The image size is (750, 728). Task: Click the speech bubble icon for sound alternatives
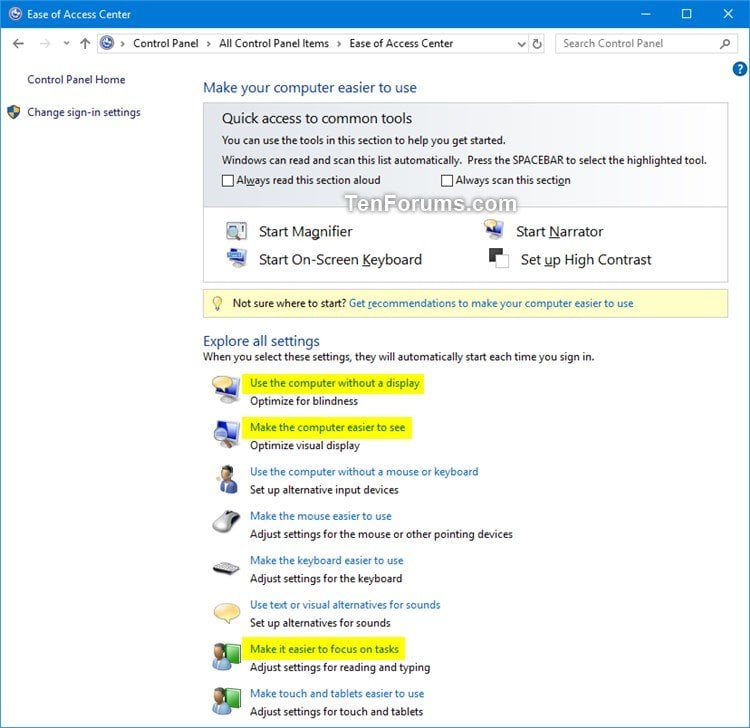226,613
